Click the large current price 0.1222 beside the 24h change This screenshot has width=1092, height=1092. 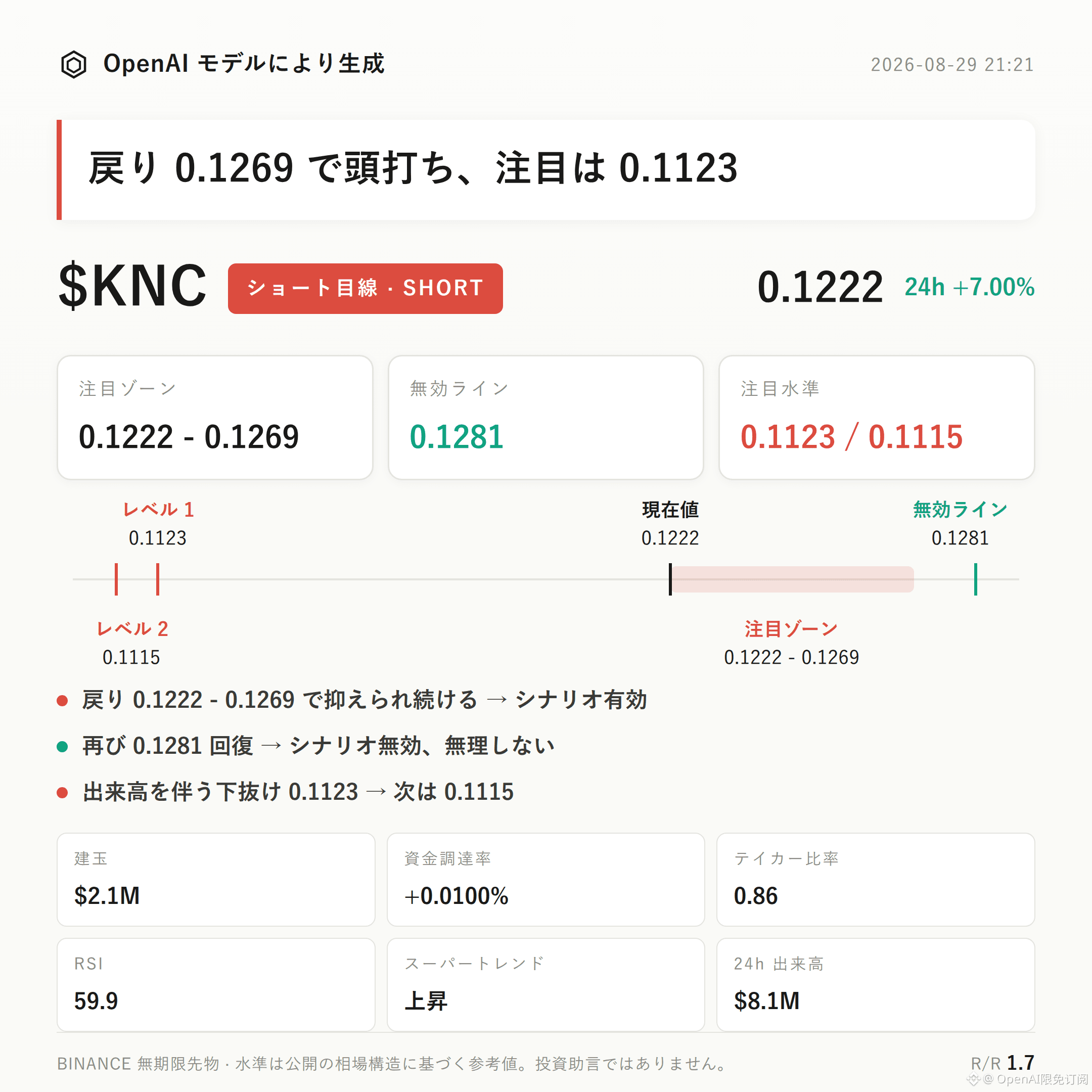(820, 287)
